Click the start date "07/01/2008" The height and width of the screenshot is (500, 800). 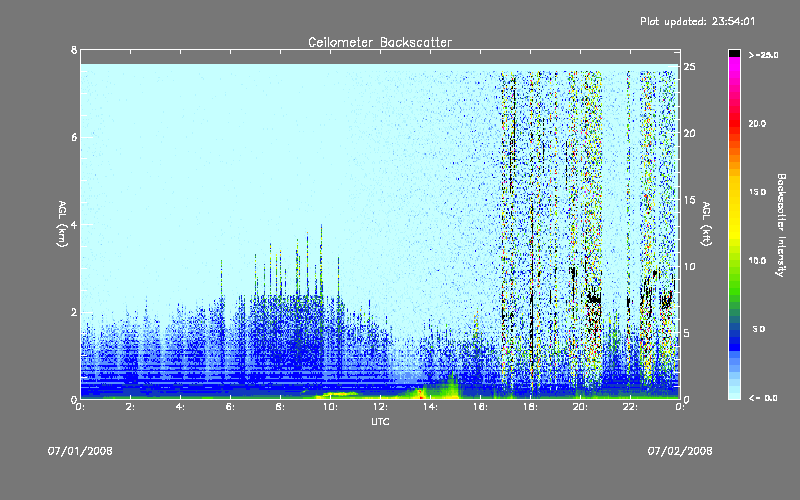click(80, 451)
